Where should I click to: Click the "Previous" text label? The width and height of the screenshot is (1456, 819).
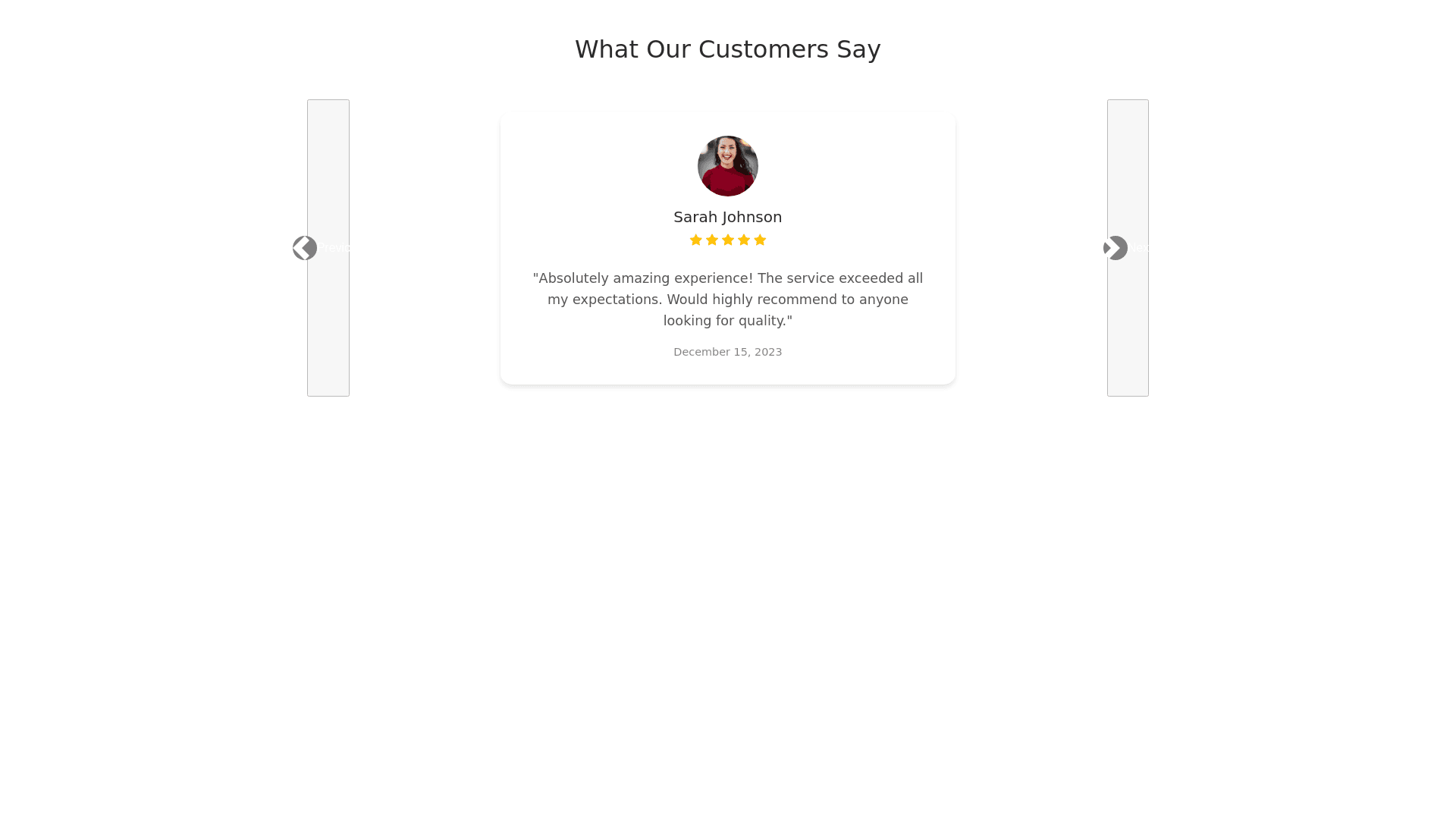pos(334,248)
